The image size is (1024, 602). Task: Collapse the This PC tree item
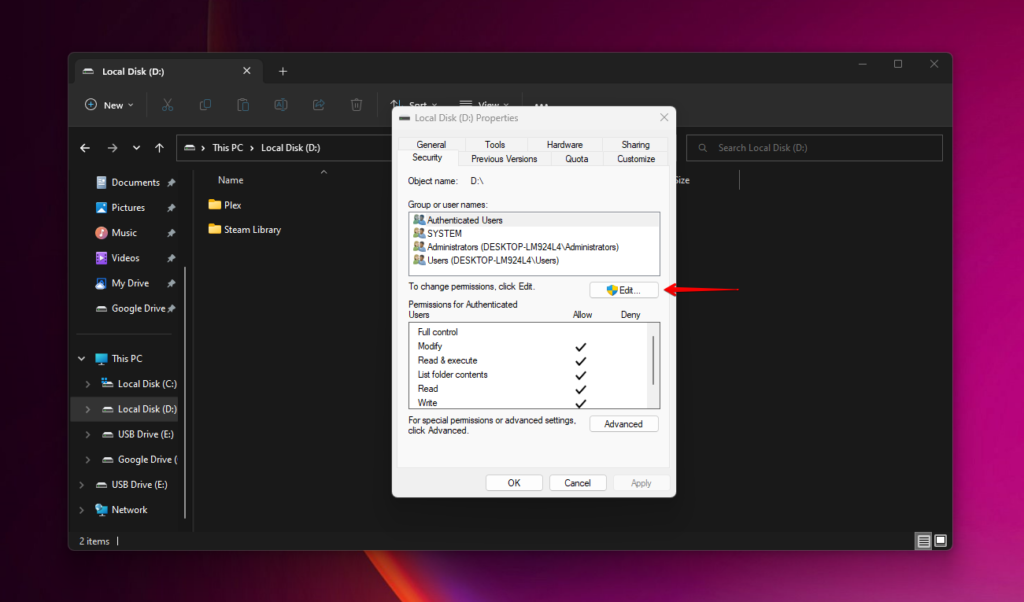81,358
